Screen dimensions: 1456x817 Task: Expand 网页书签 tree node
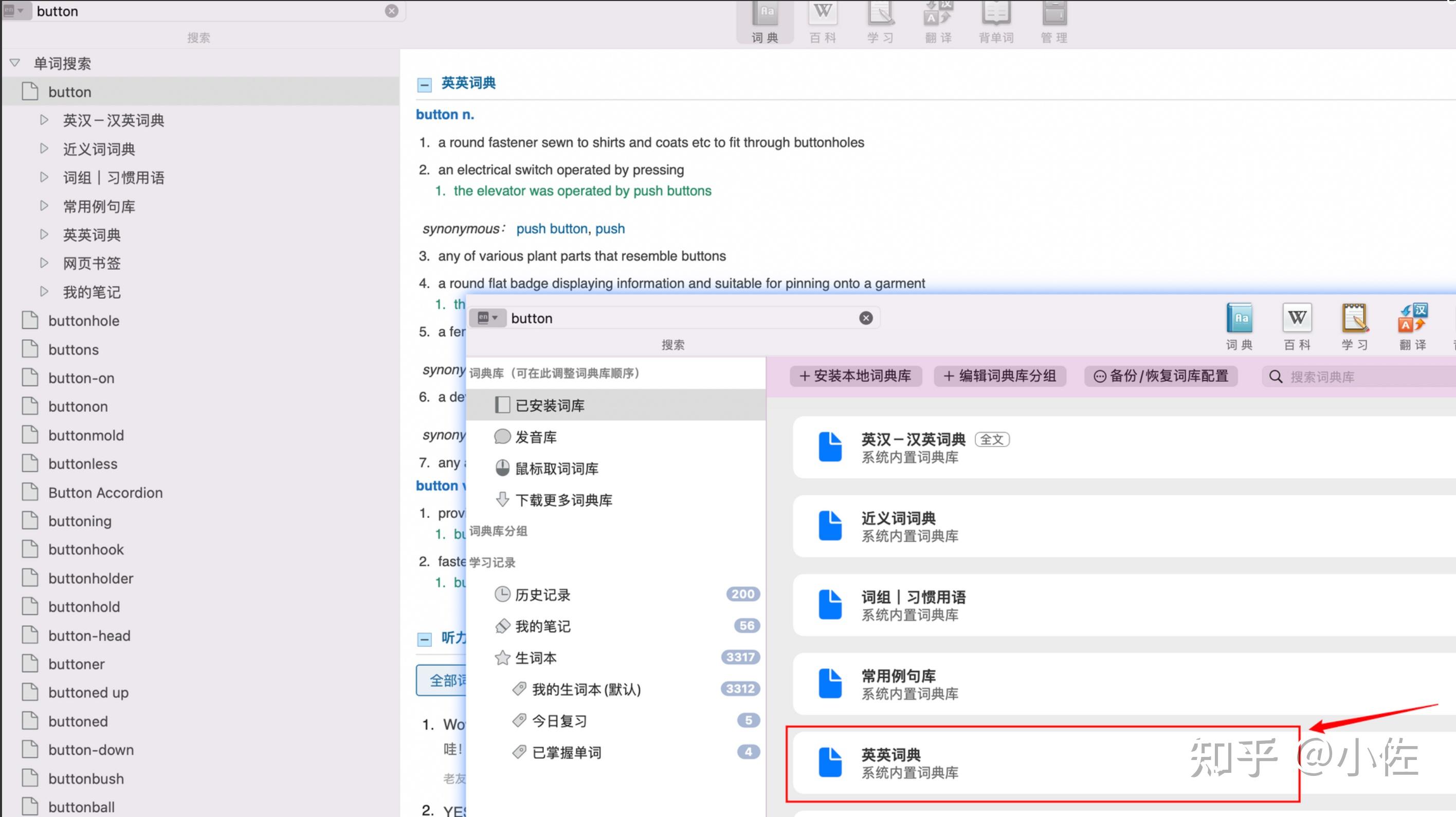tap(44, 263)
